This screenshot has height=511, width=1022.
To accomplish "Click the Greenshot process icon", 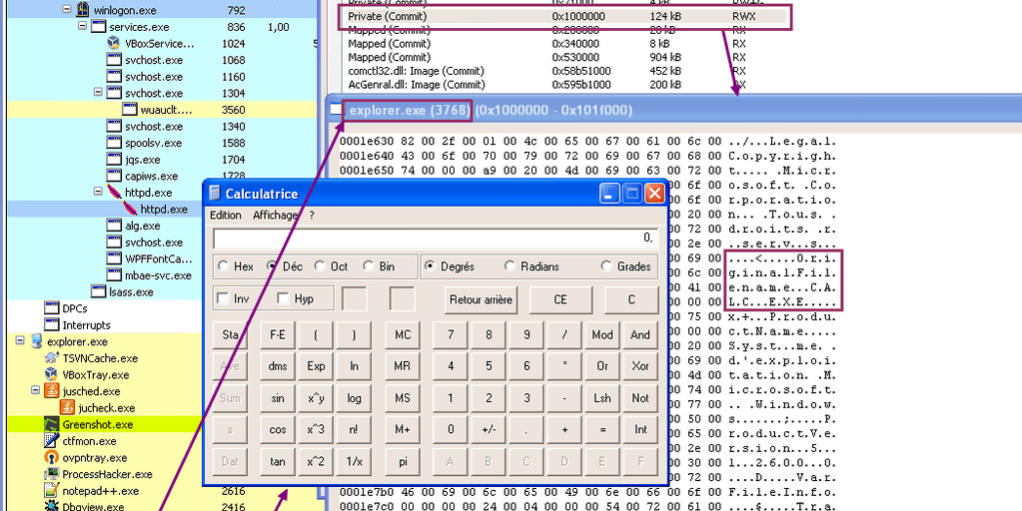I will click(x=53, y=424).
